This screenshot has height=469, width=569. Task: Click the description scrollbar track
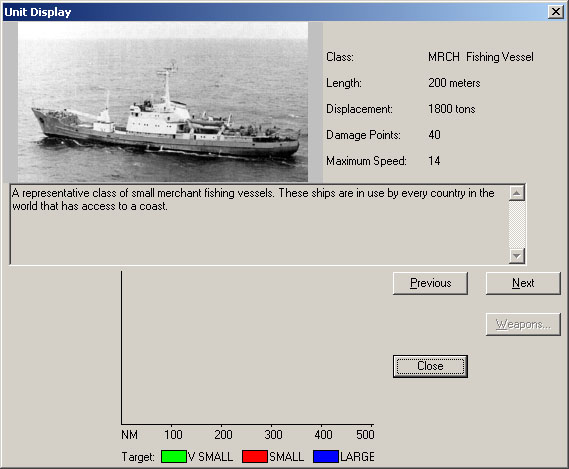[517, 224]
